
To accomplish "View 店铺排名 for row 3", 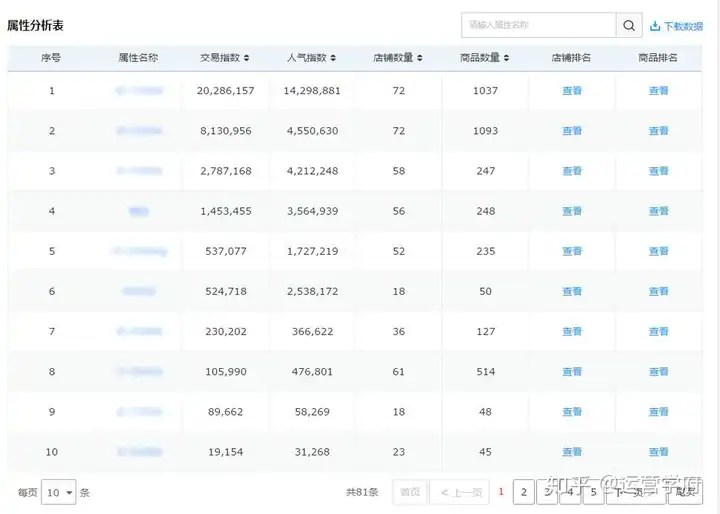I will tap(572, 171).
